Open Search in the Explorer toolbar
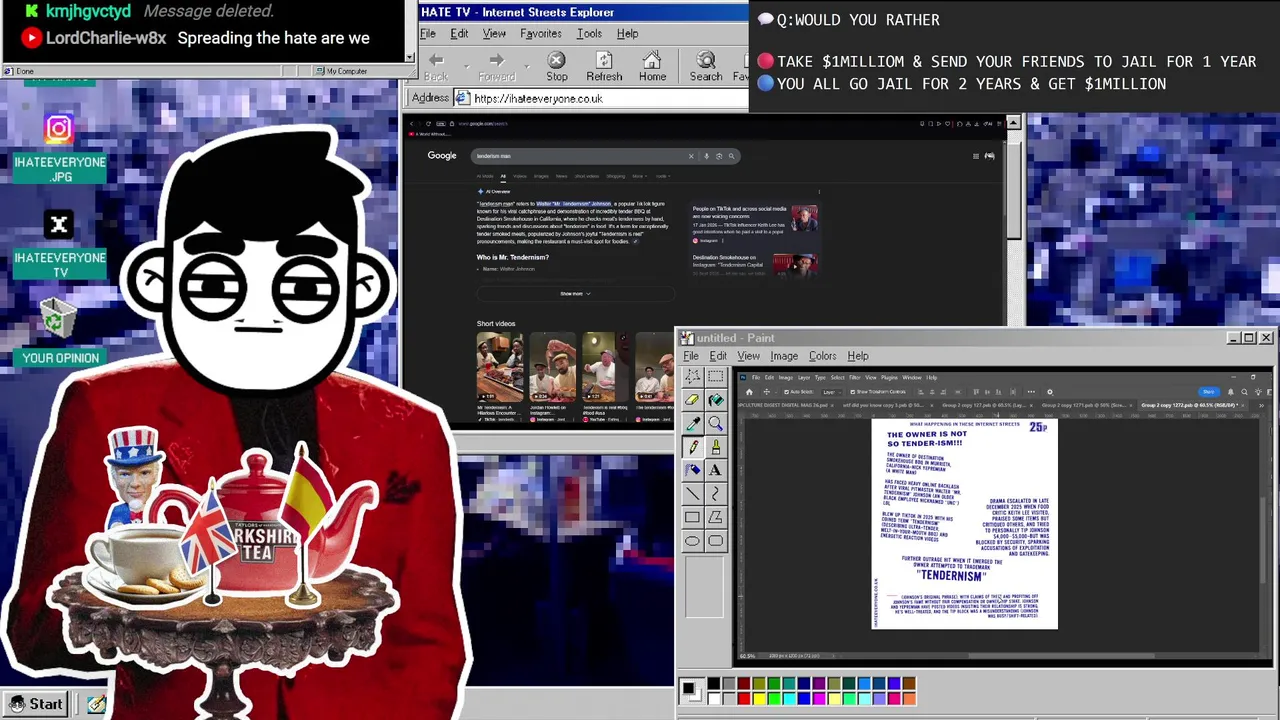 705,61
